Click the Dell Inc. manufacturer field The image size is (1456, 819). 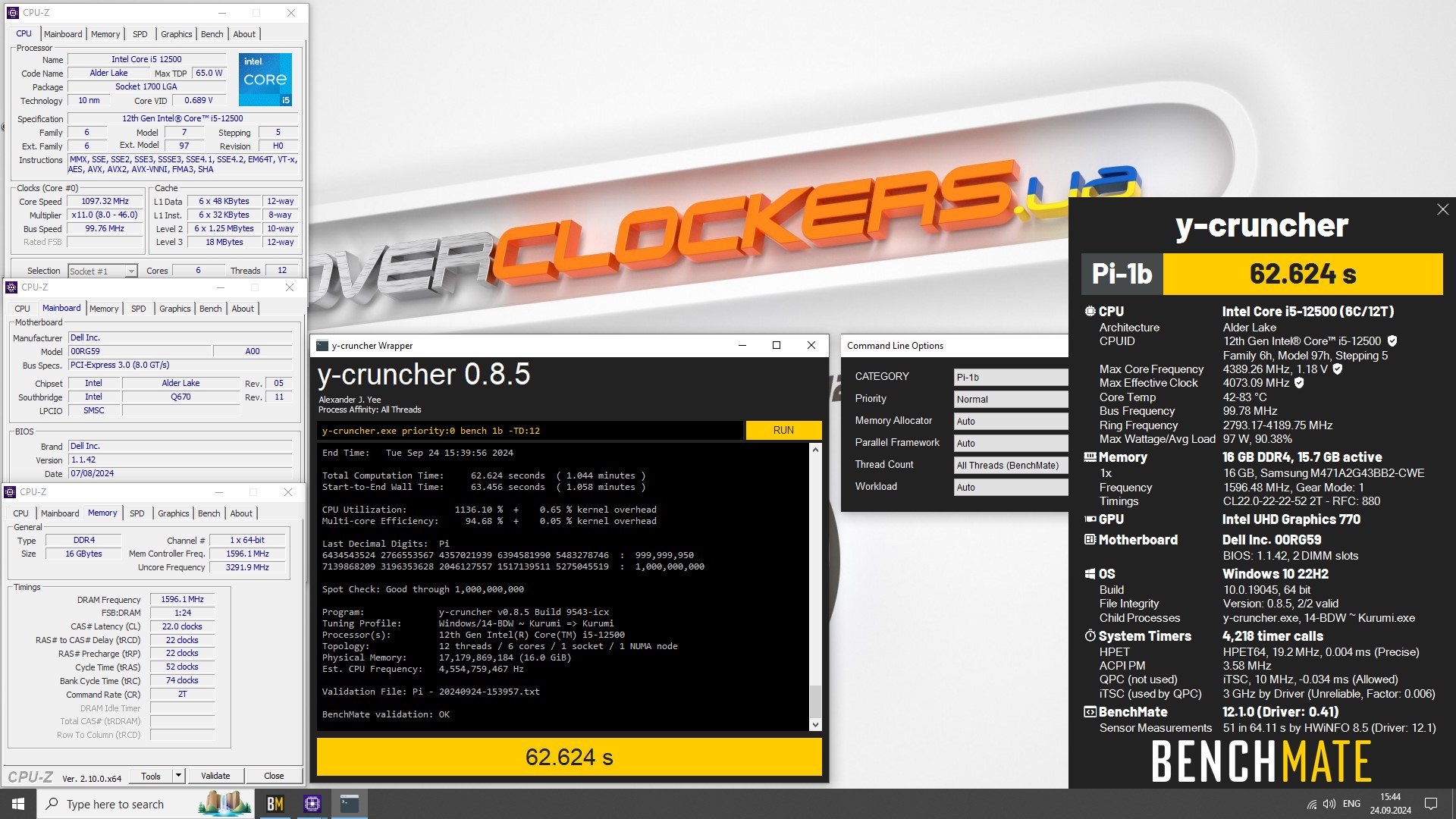[x=180, y=337]
